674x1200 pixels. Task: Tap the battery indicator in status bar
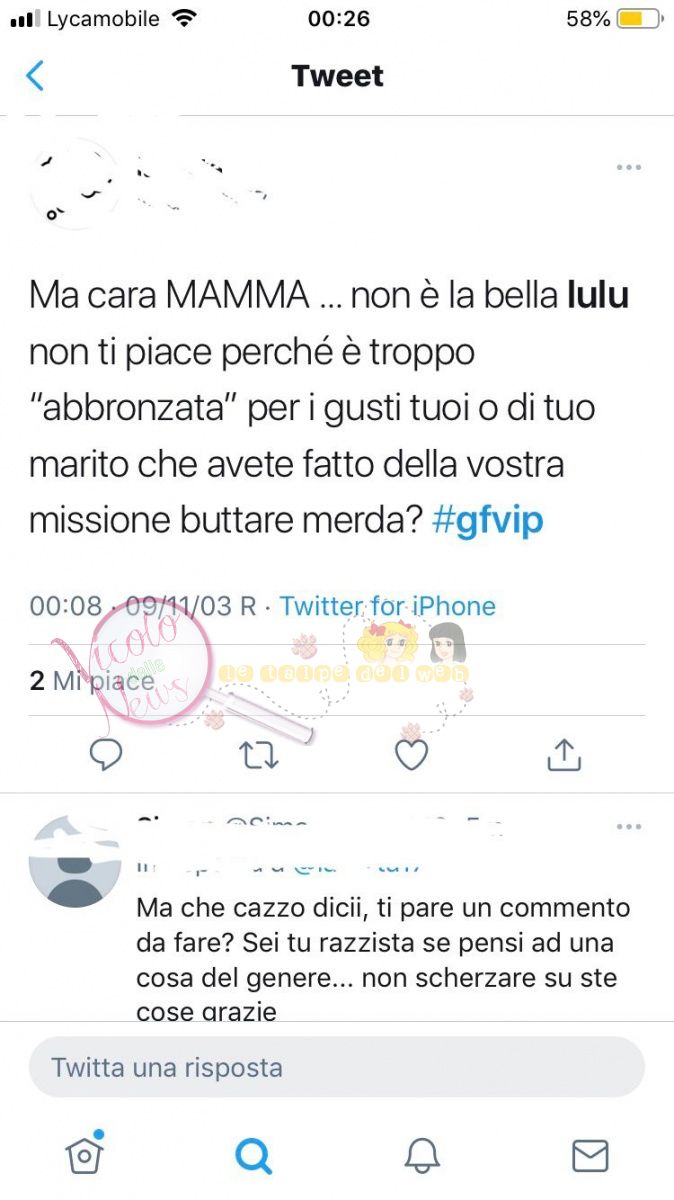tap(639, 19)
